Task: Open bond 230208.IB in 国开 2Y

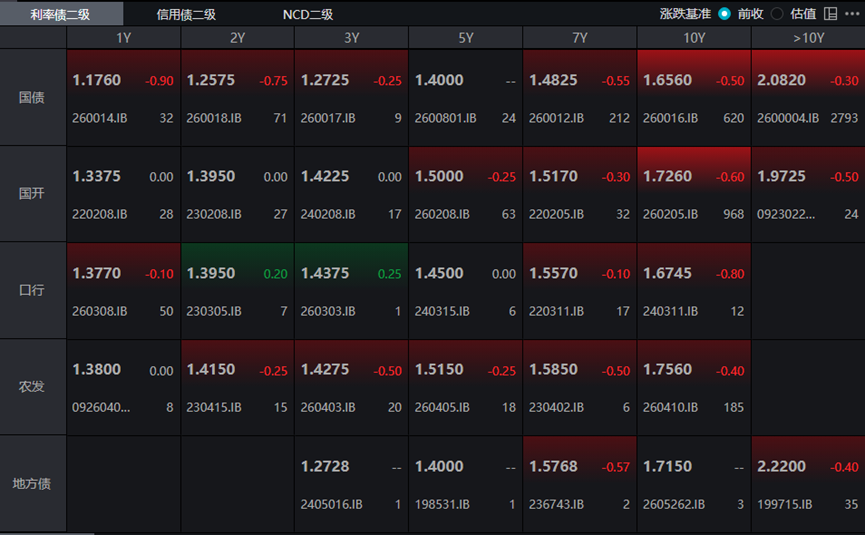Action: 214,214
